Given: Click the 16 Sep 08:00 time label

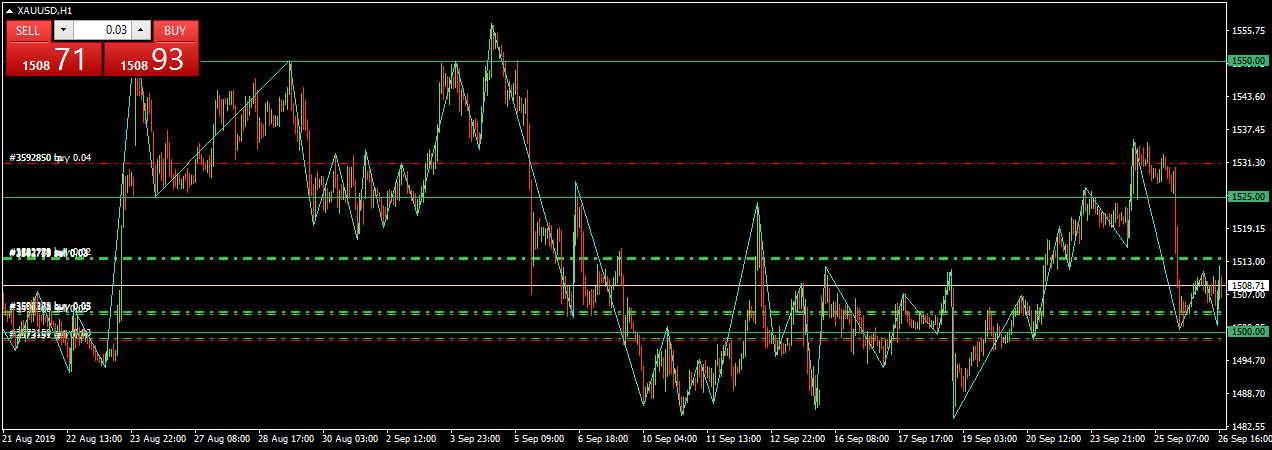Looking at the screenshot, I should pos(862,438).
